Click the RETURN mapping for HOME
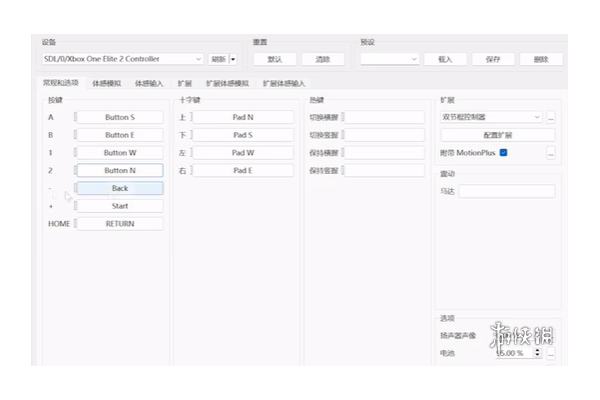 point(120,224)
